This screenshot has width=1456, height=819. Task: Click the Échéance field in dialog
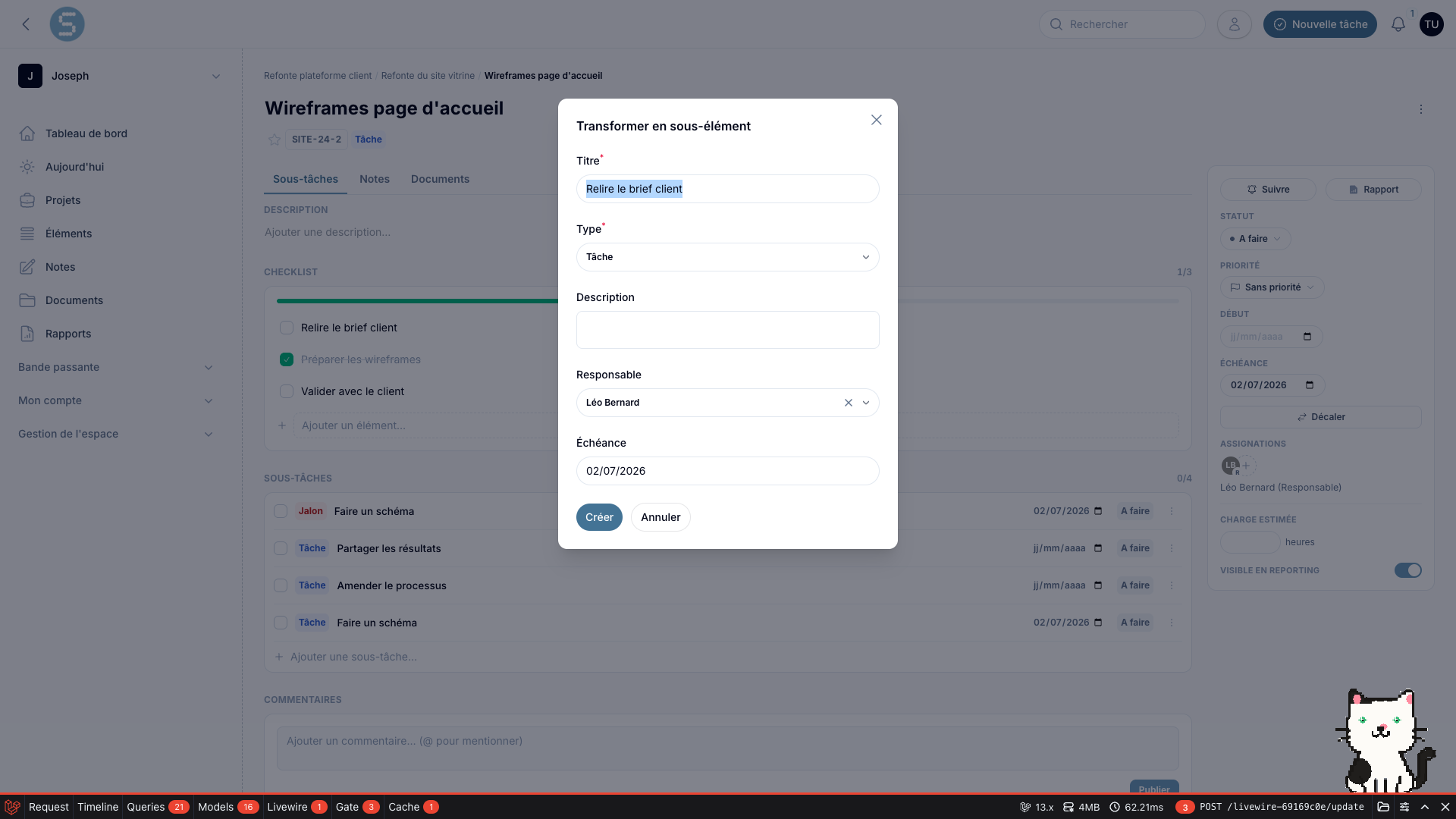click(728, 471)
